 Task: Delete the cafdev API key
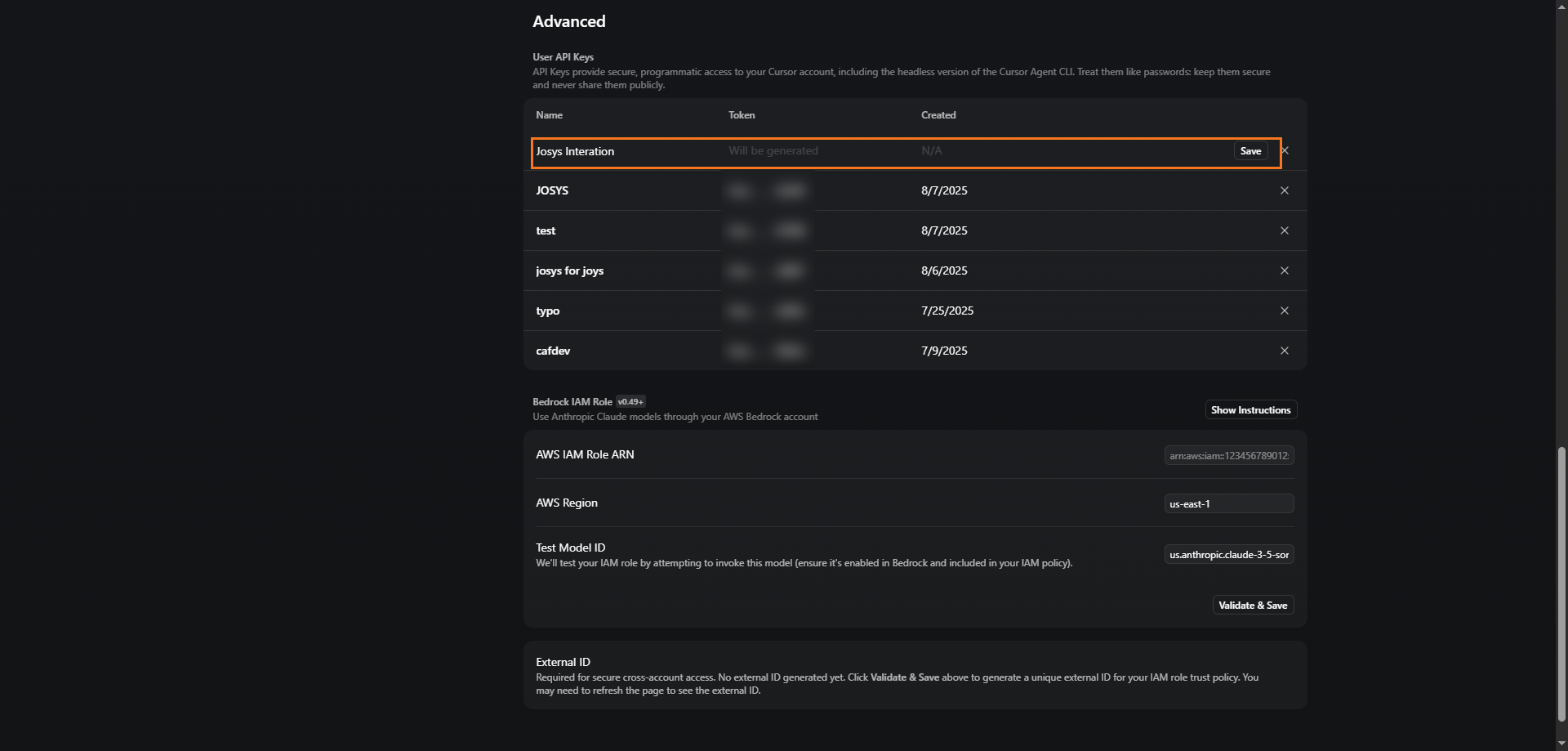(x=1284, y=351)
